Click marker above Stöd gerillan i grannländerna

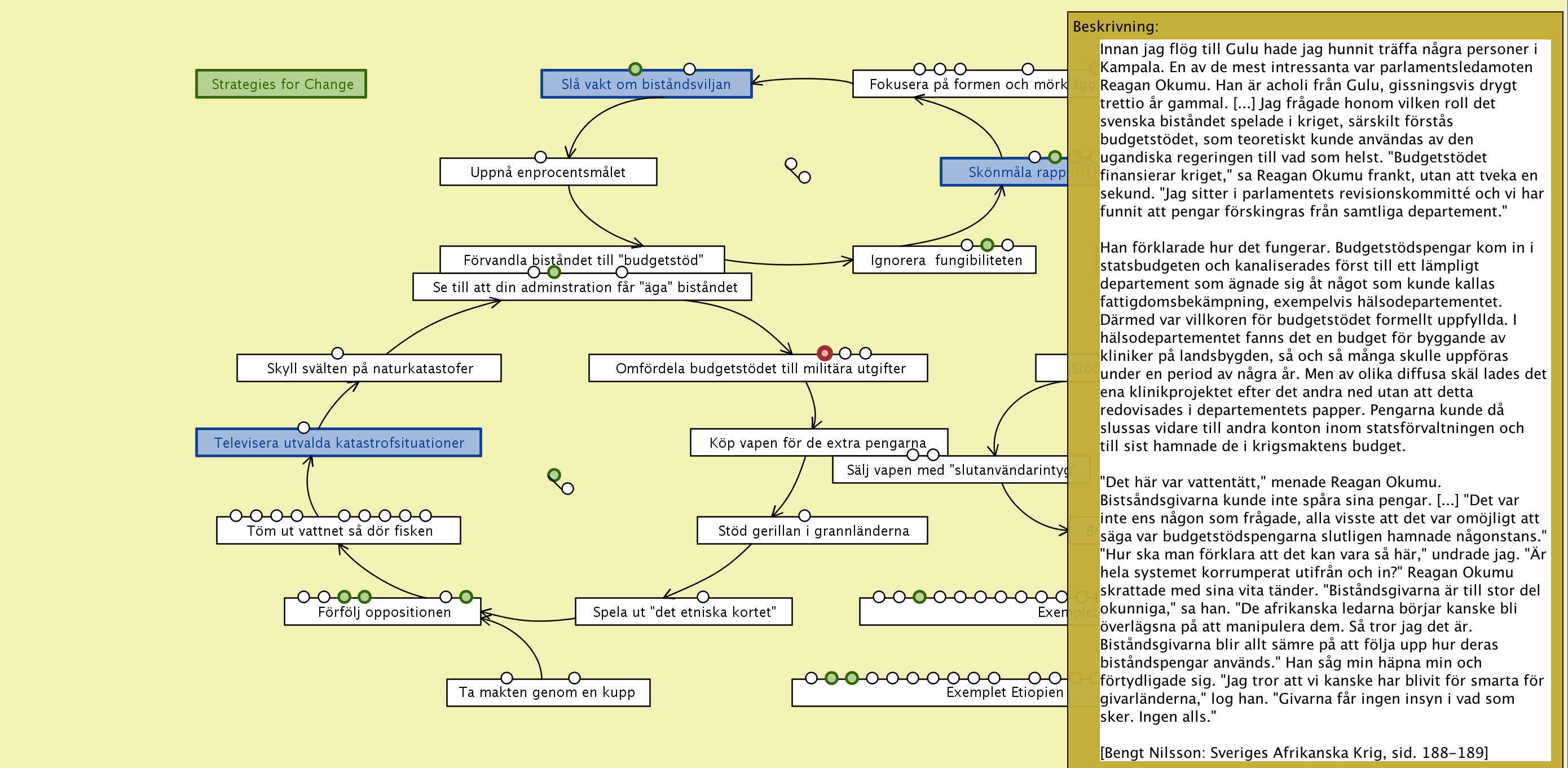[x=804, y=515]
